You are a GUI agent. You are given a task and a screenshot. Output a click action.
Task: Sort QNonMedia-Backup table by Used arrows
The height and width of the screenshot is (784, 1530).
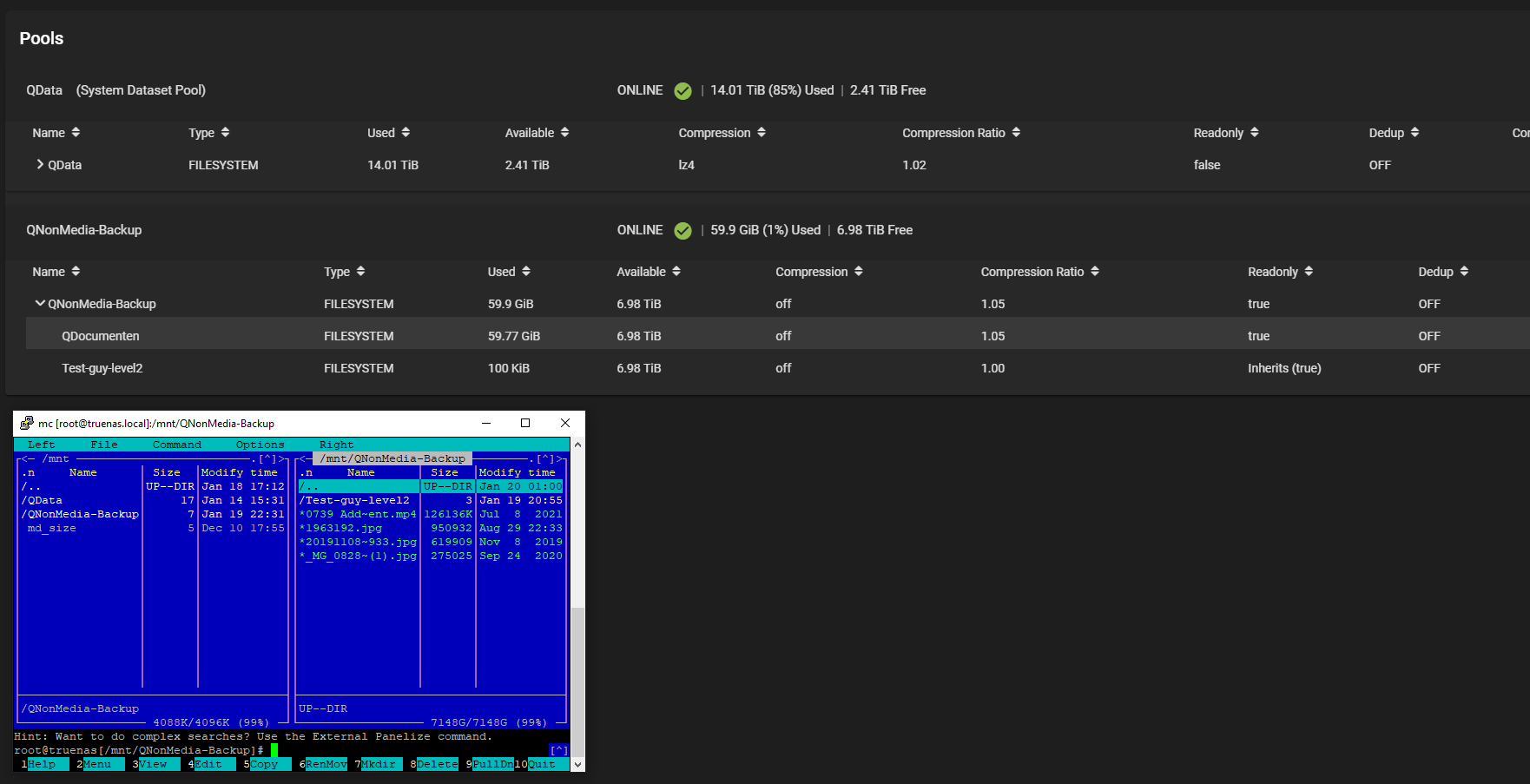tap(526, 271)
